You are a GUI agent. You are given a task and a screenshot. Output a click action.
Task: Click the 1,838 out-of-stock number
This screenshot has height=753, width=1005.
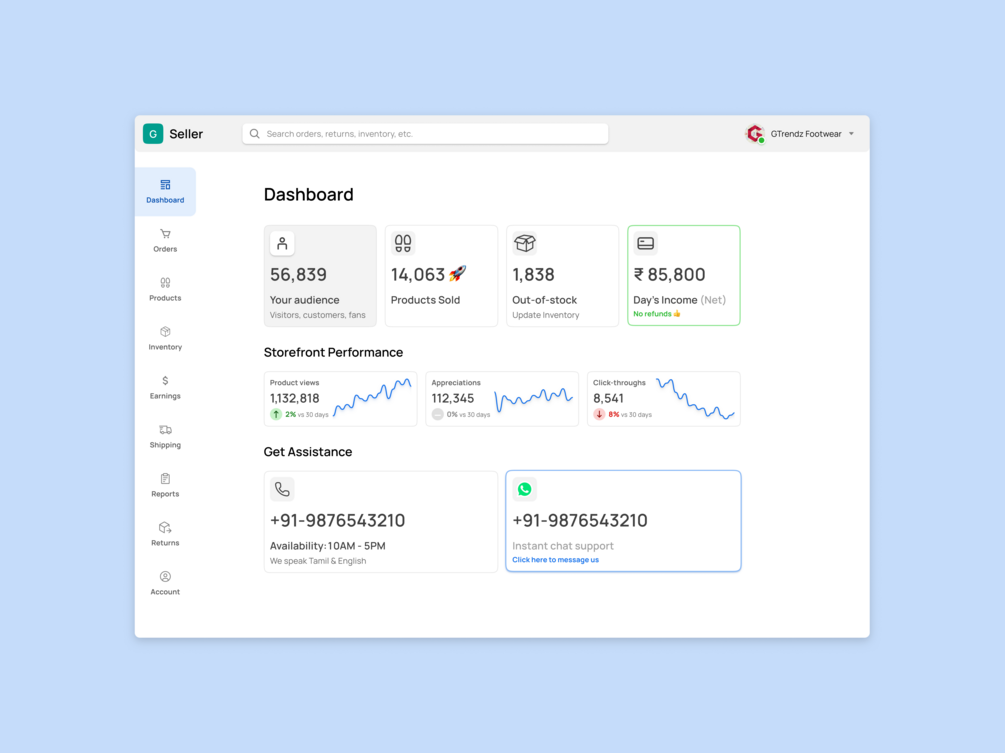coord(533,274)
